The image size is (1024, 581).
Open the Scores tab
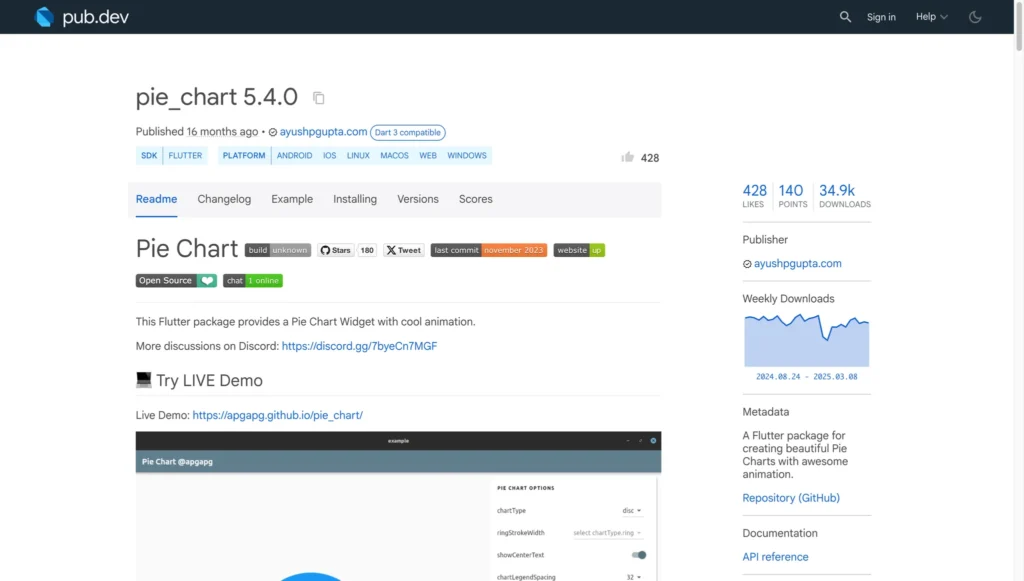pos(475,199)
